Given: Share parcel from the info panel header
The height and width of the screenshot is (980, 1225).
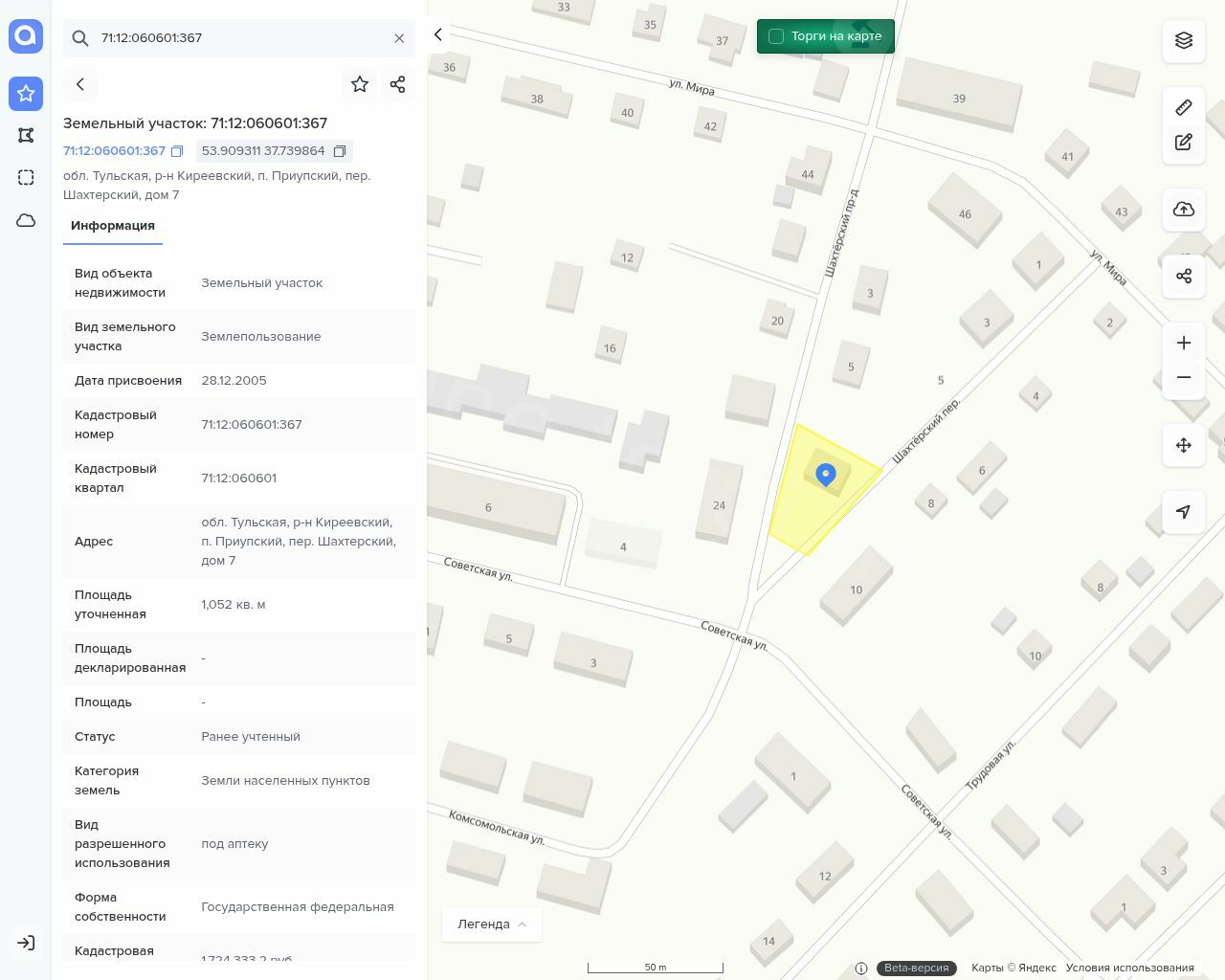Looking at the screenshot, I should click(x=398, y=84).
